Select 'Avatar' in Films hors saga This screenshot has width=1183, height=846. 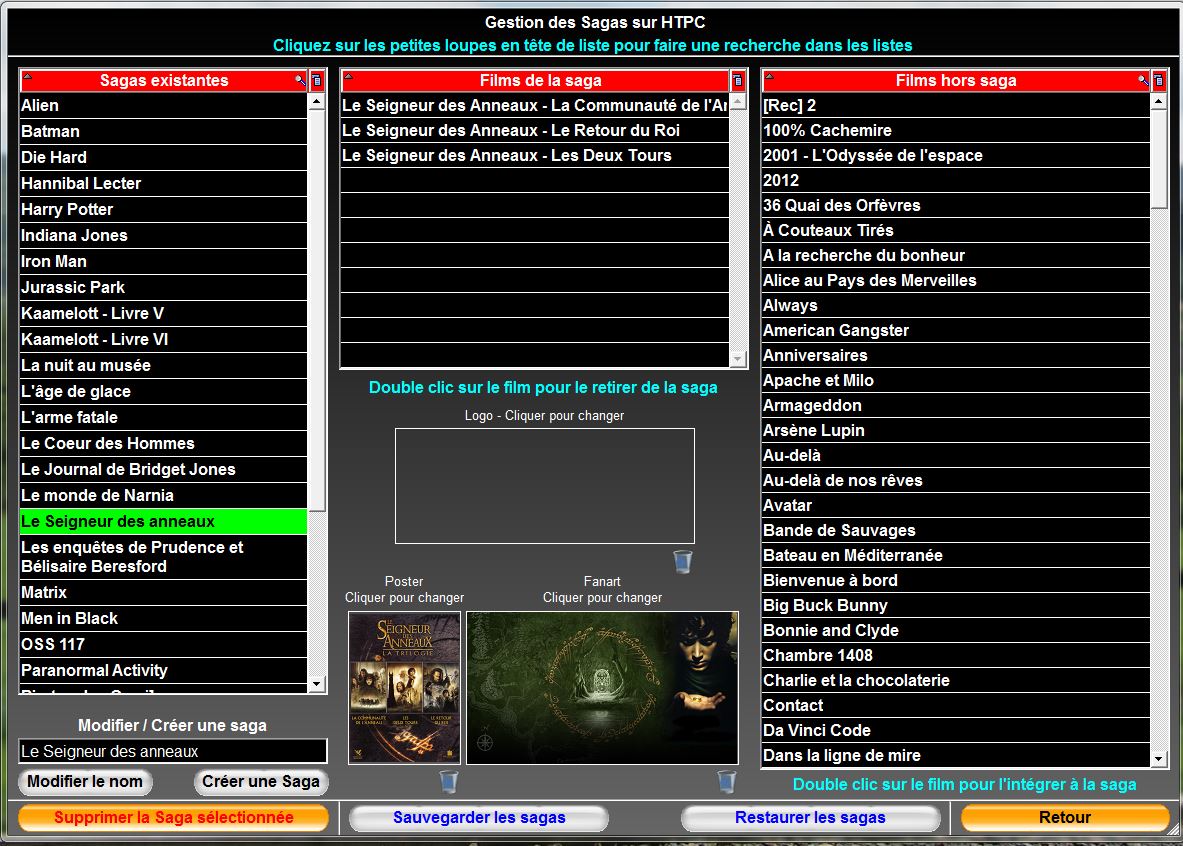click(x=956, y=506)
